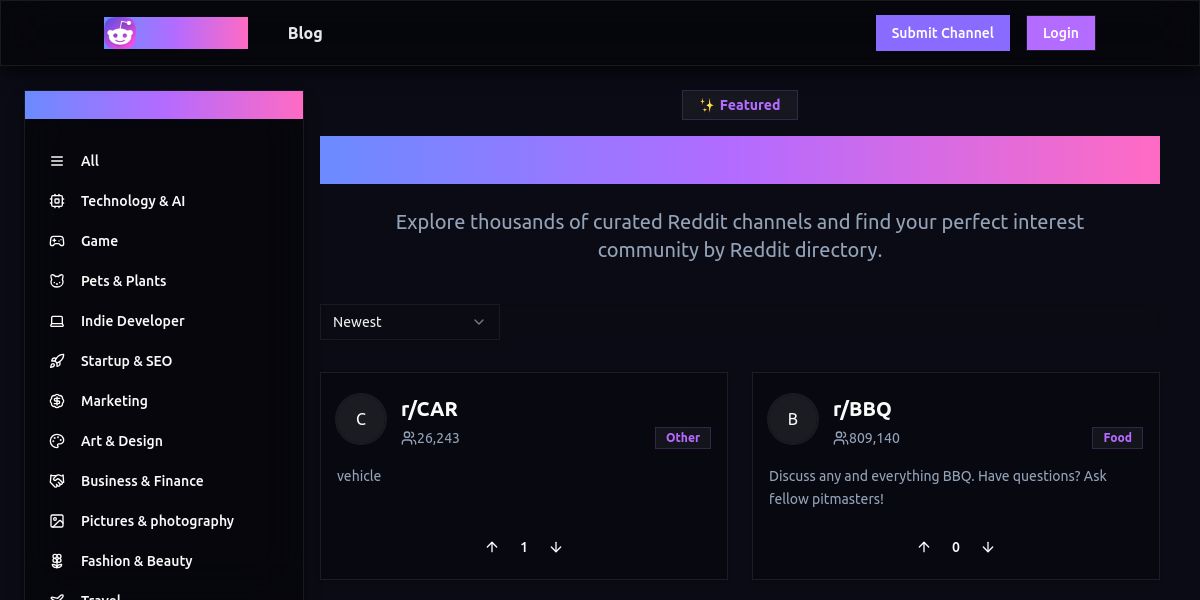The width and height of the screenshot is (1200, 600).
Task: Click the Submit Channel button
Action: (x=943, y=33)
